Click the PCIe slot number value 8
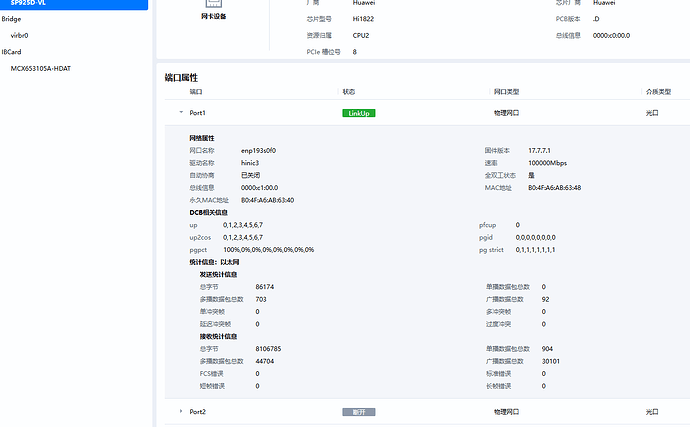 pos(355,52)
